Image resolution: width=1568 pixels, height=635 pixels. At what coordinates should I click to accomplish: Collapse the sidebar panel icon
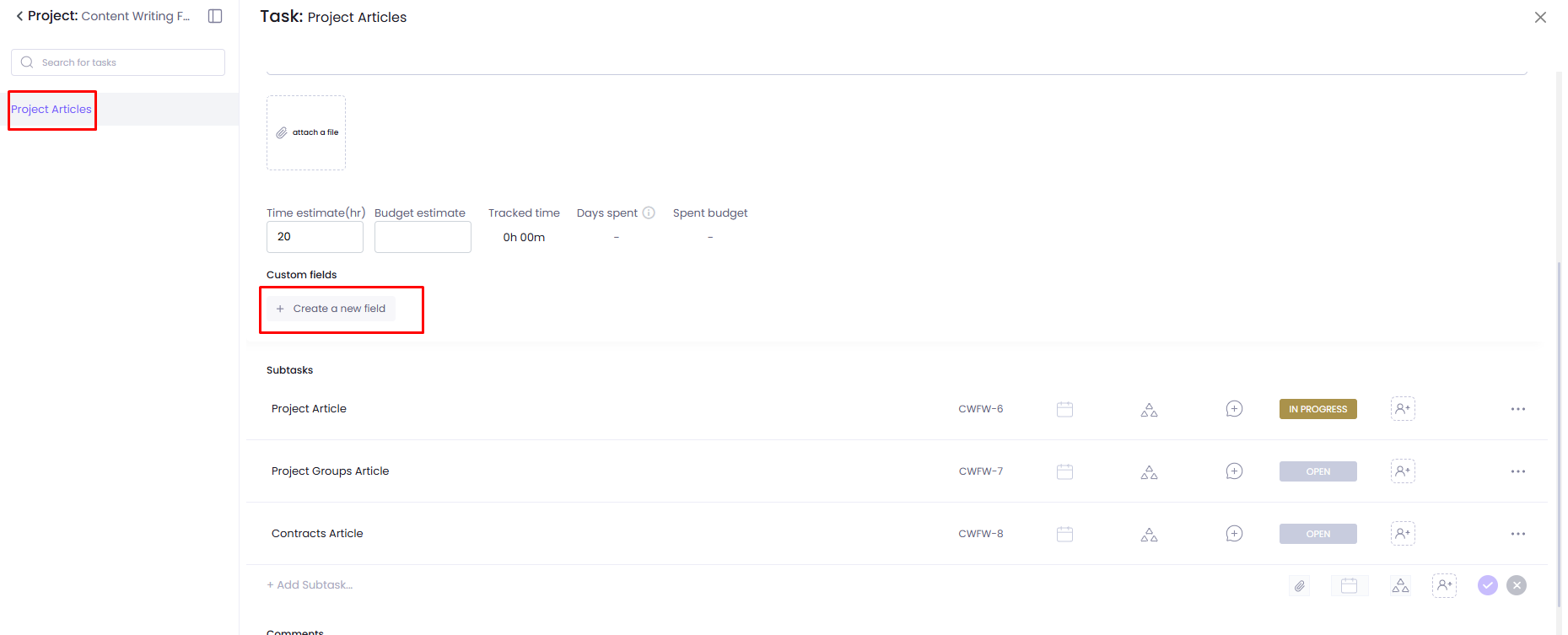tap(215, 16)
